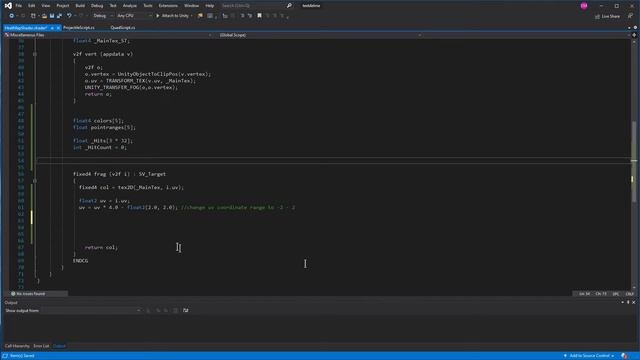This screenshot has width=640, height=360.
Task: Open the Window menu
Action: pyautogui.click(x=191, y=6)
